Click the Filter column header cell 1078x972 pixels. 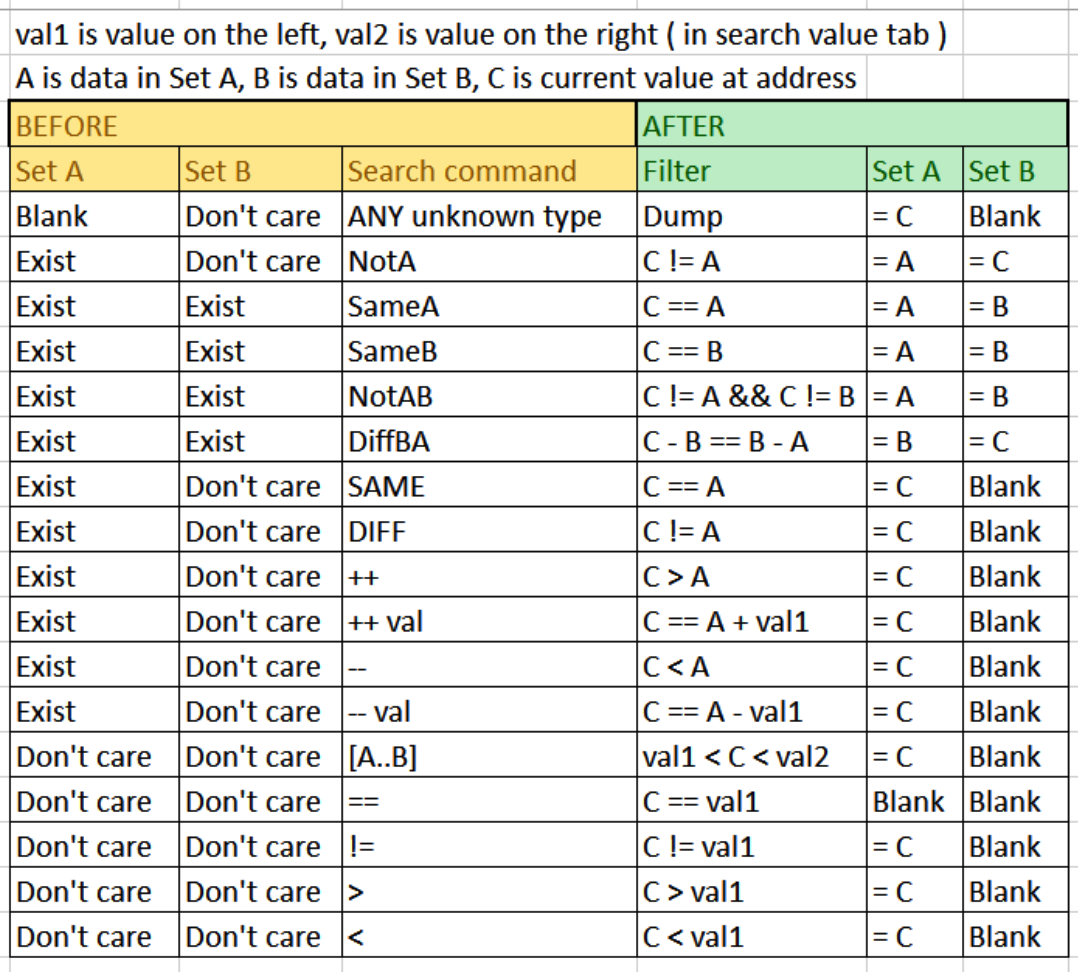click(751, 170)
